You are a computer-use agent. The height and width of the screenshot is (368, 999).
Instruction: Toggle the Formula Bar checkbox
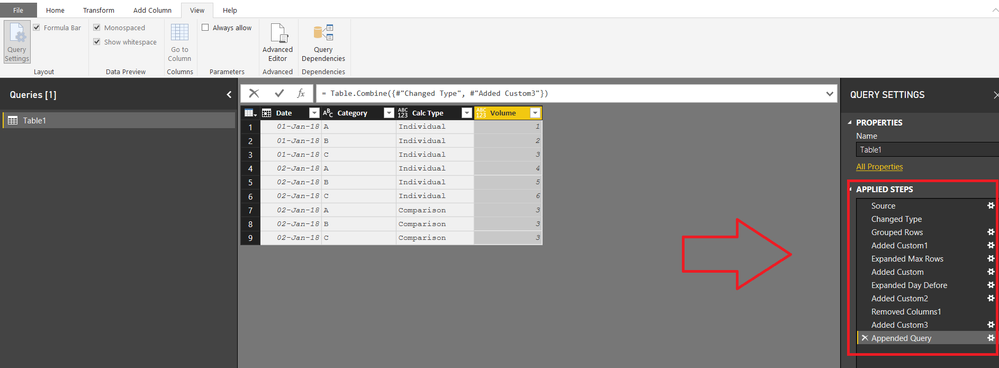(36, 27)
